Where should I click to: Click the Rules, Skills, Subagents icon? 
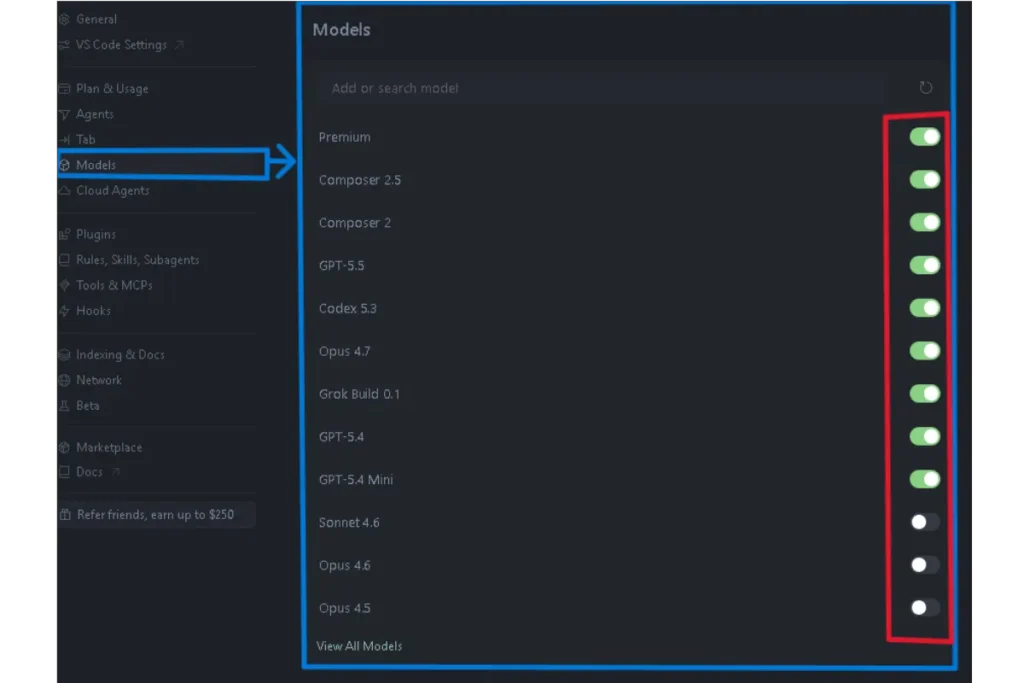[65, 260]
